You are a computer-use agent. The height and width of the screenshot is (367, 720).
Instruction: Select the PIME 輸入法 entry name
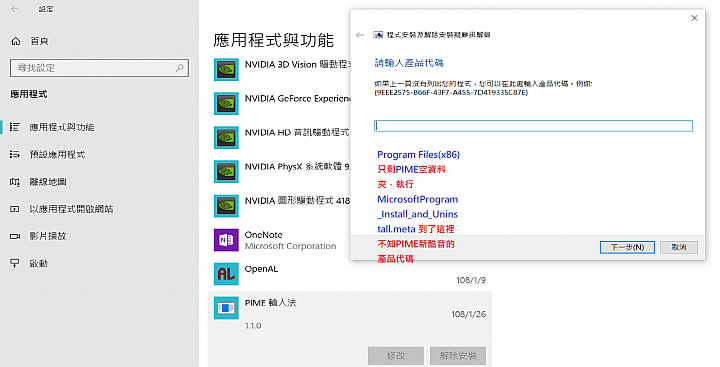click(x=270, y=303)
